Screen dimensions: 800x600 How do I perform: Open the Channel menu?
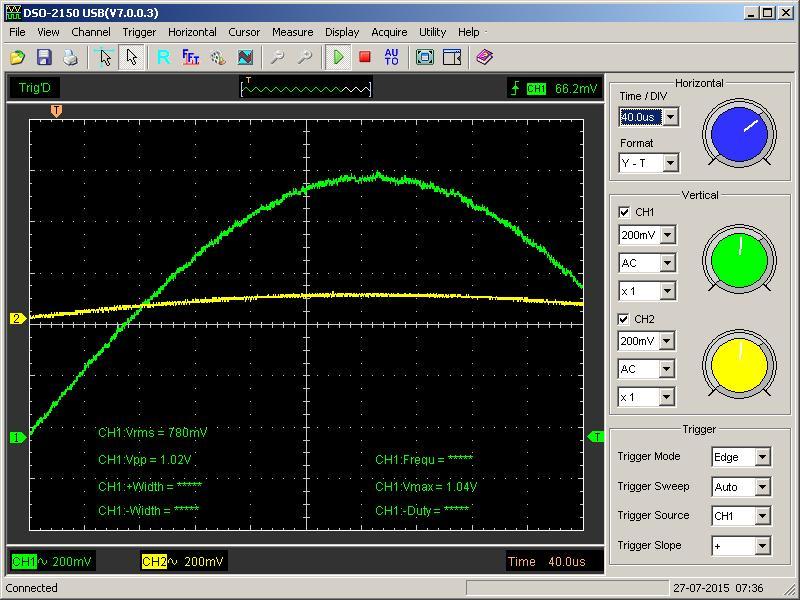[x=91, y=32]
